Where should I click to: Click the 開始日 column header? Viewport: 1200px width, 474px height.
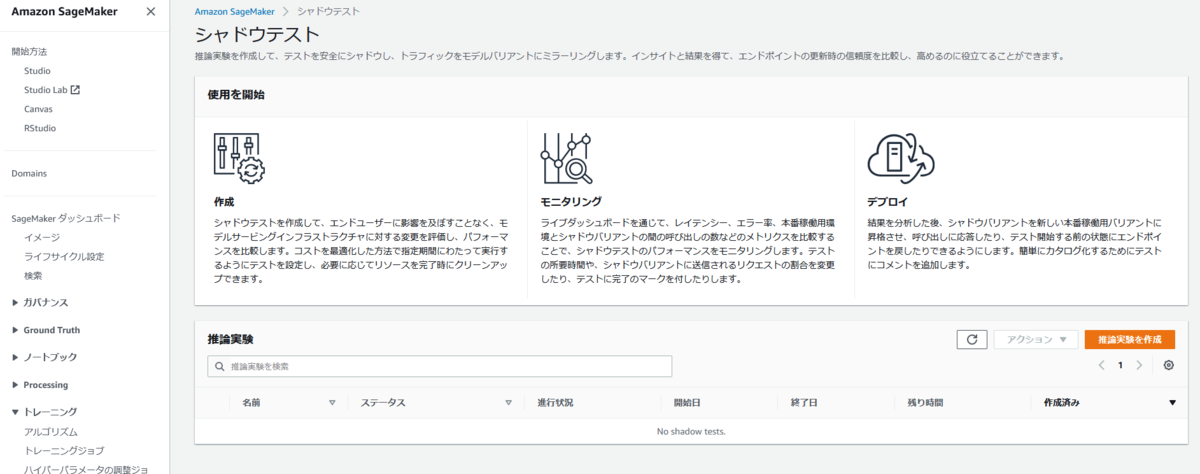point(687,403)
